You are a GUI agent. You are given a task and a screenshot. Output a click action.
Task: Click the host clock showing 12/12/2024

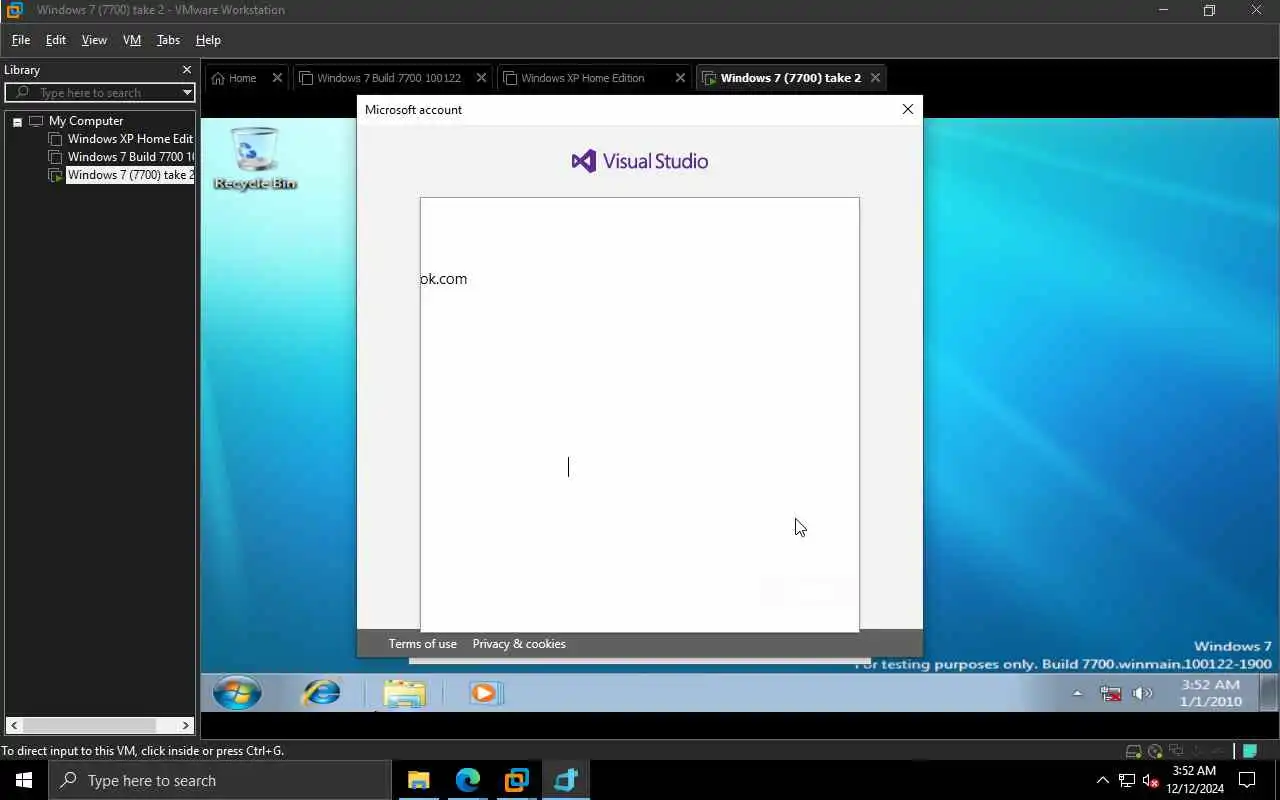pyautogui.click(x=1195, y=780)
